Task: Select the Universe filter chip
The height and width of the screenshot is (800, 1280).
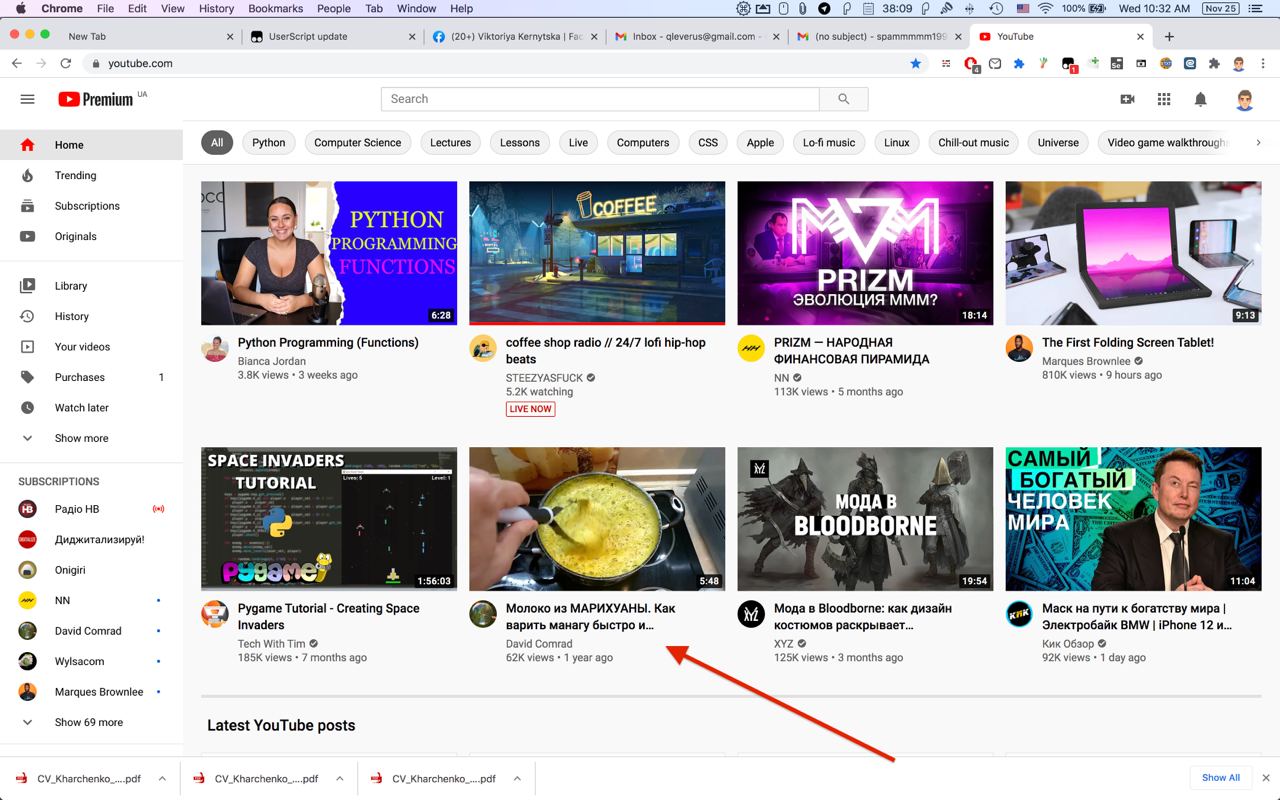Action: [x=1058, y=142]
